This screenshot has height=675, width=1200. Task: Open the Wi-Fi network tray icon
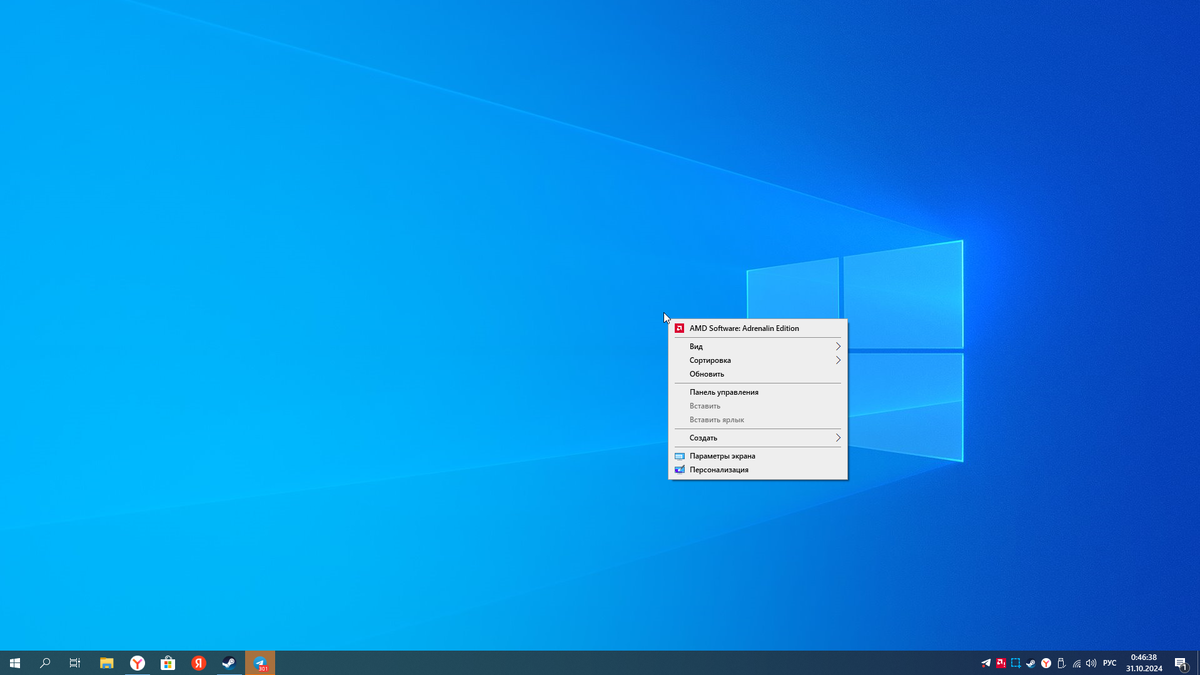pyautogui.click(x=1076, y=663)
